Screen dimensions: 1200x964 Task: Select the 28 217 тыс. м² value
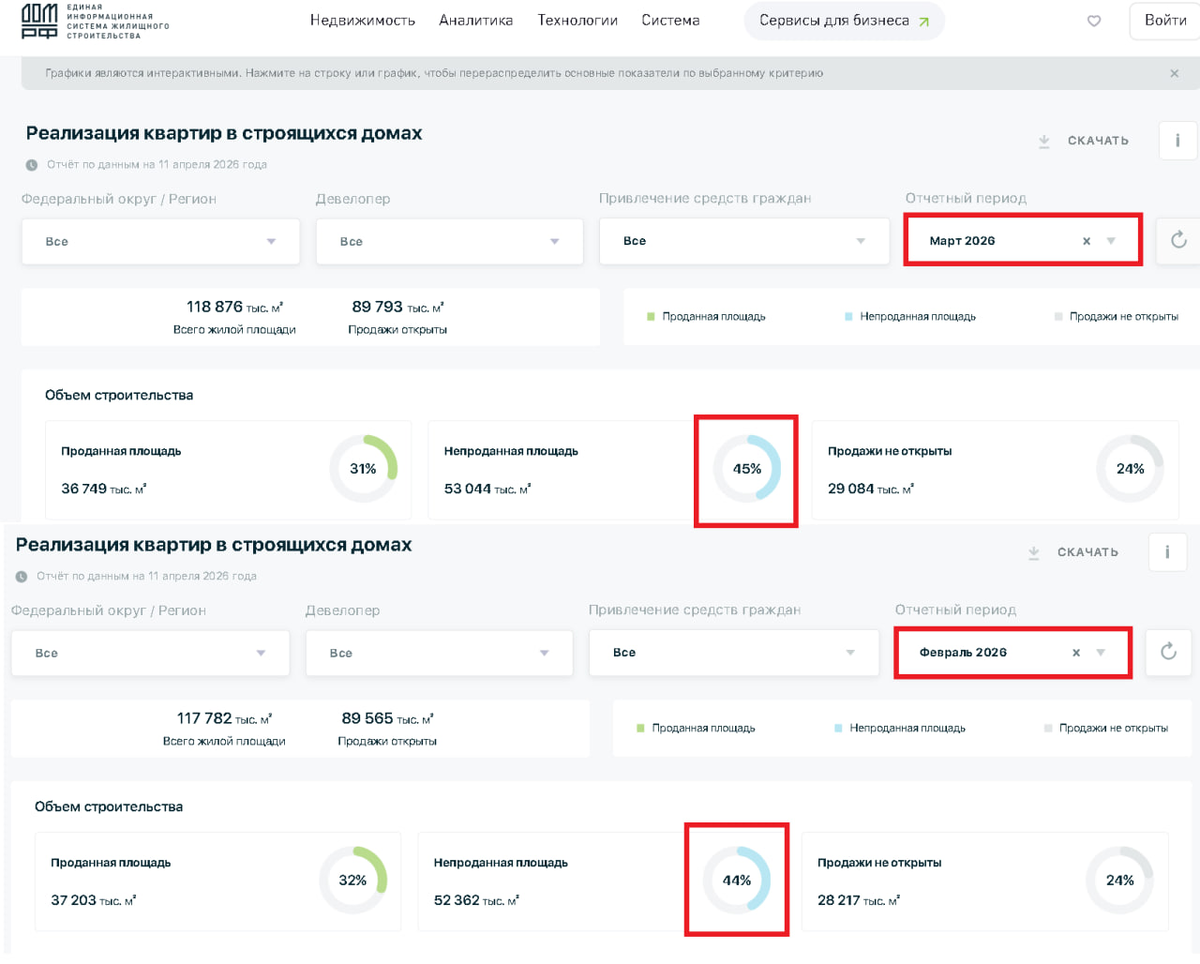[x=859, y=901]
